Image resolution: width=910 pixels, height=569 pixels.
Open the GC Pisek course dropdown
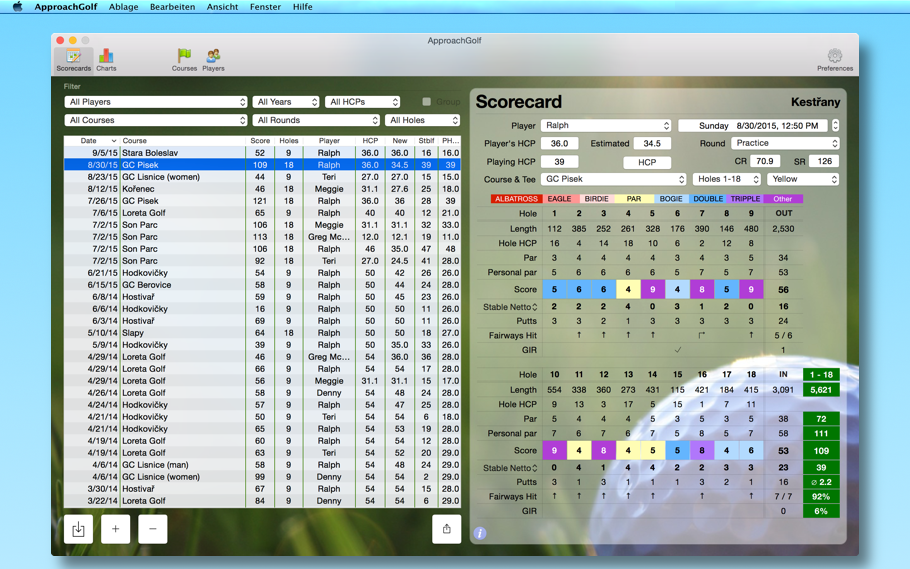(x=613, y=179)
